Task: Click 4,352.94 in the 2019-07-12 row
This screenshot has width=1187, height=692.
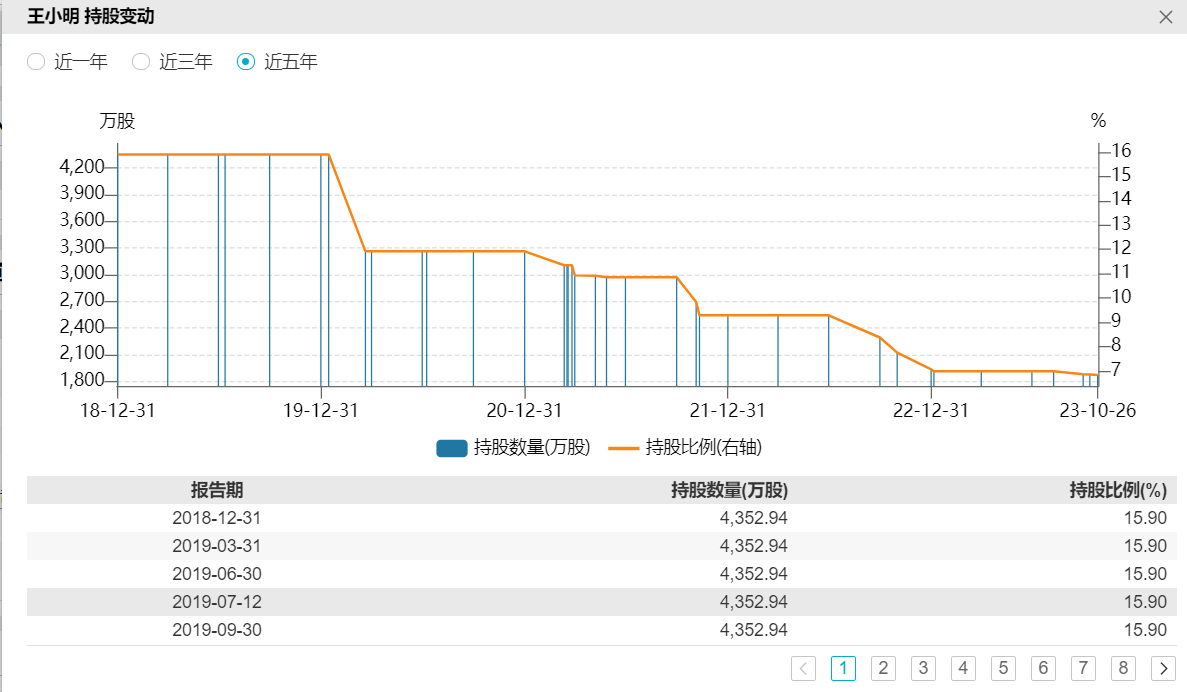Action: 754,602
